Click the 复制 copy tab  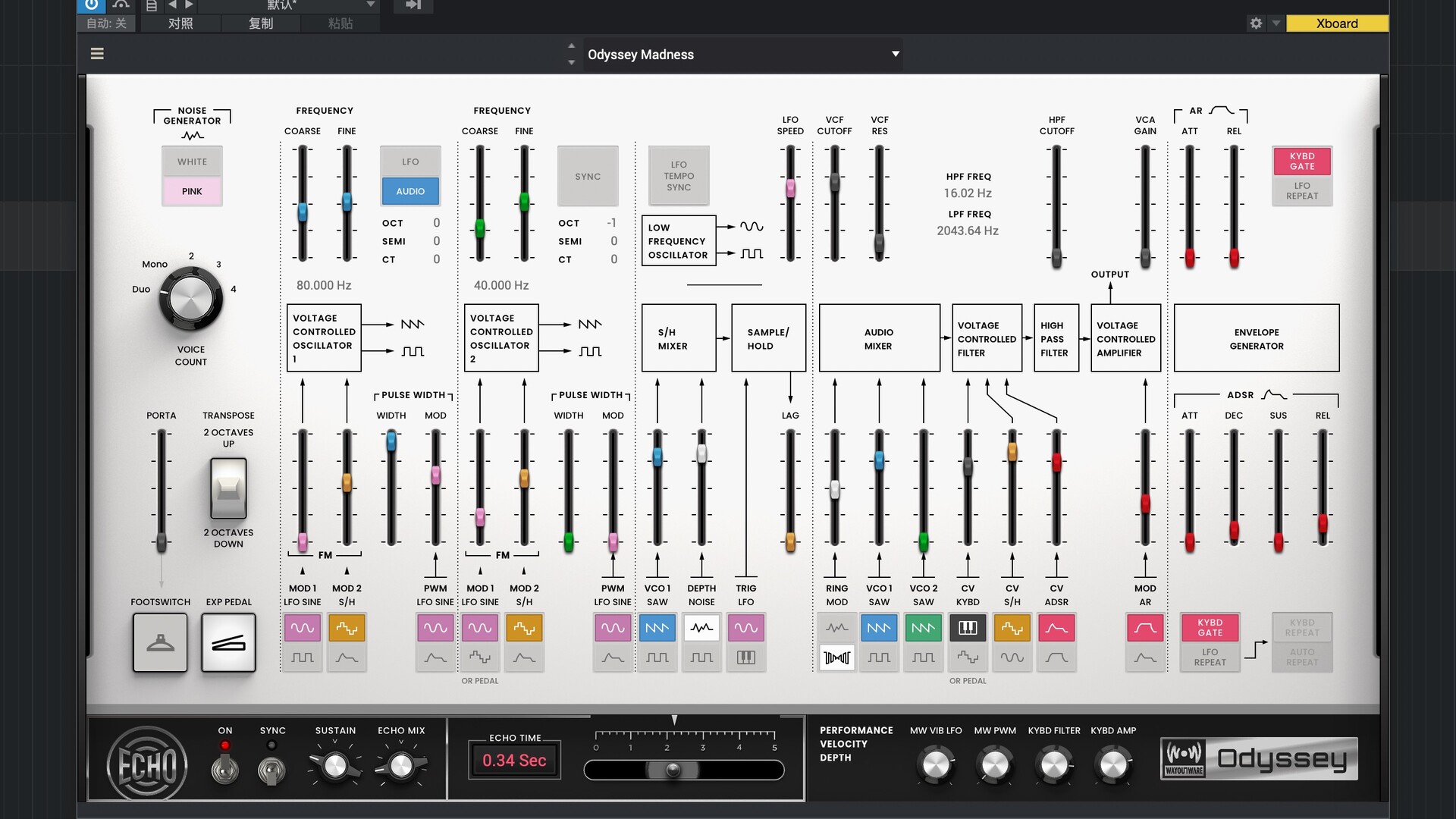261,24
